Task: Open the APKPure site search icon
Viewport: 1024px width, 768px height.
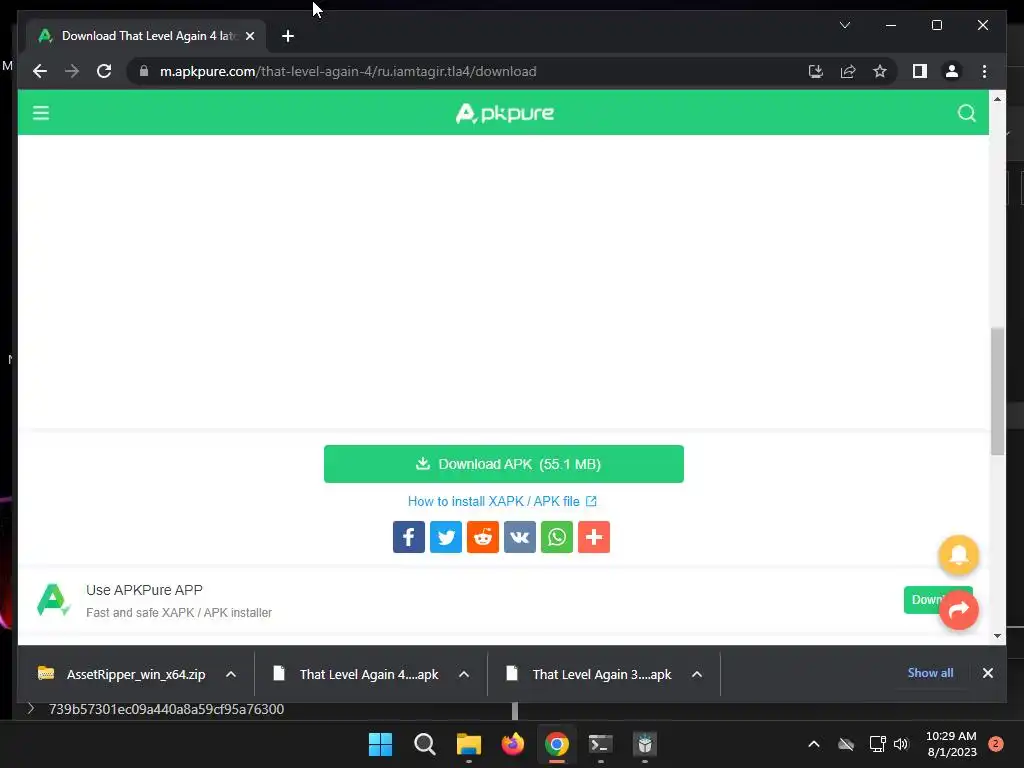Action: click(x=967, y=113)
